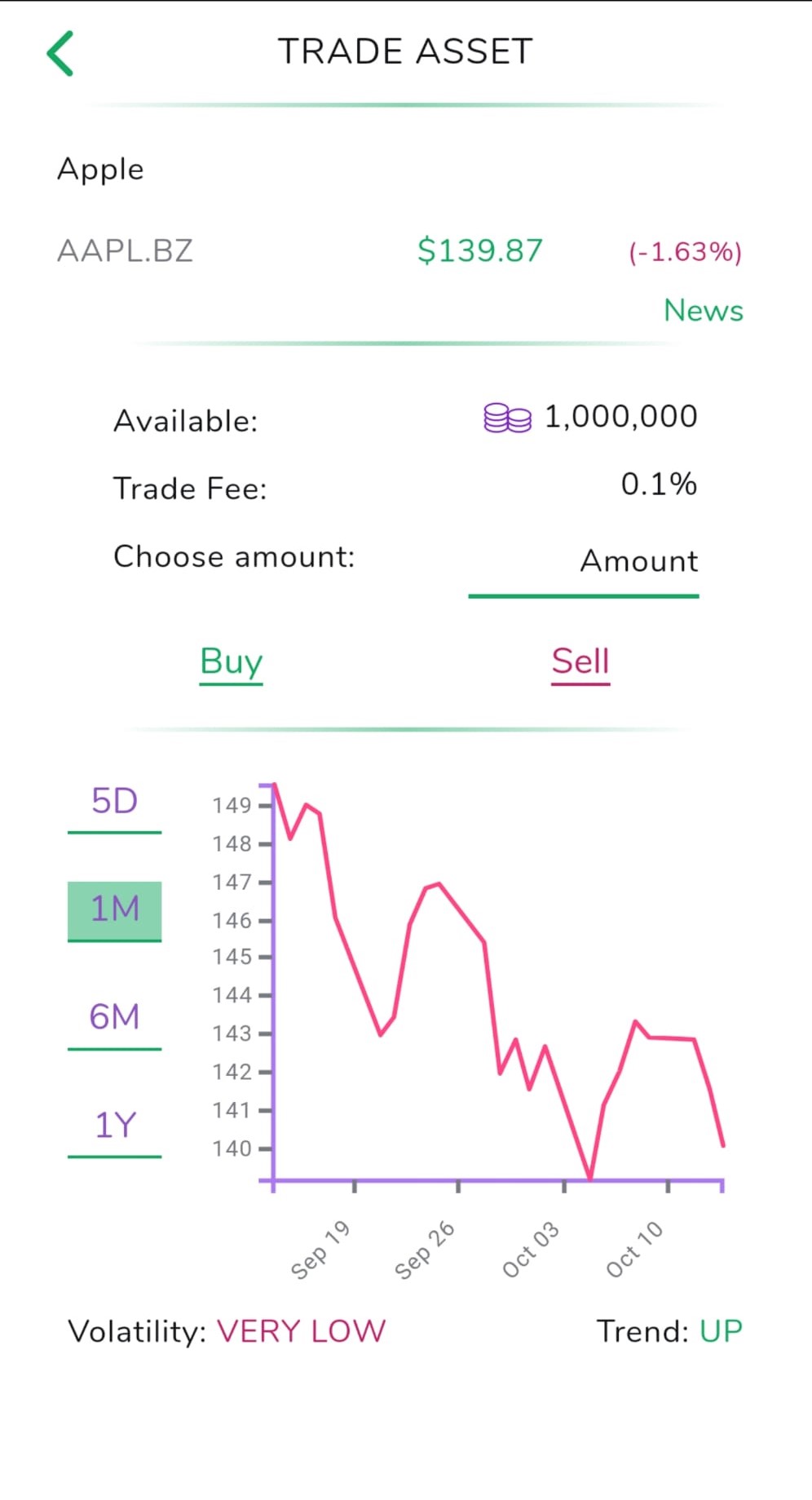The height and width of the screenshot is (1500, 812).
Task: Select the 1M chart range
Action: tap(115, 909)
